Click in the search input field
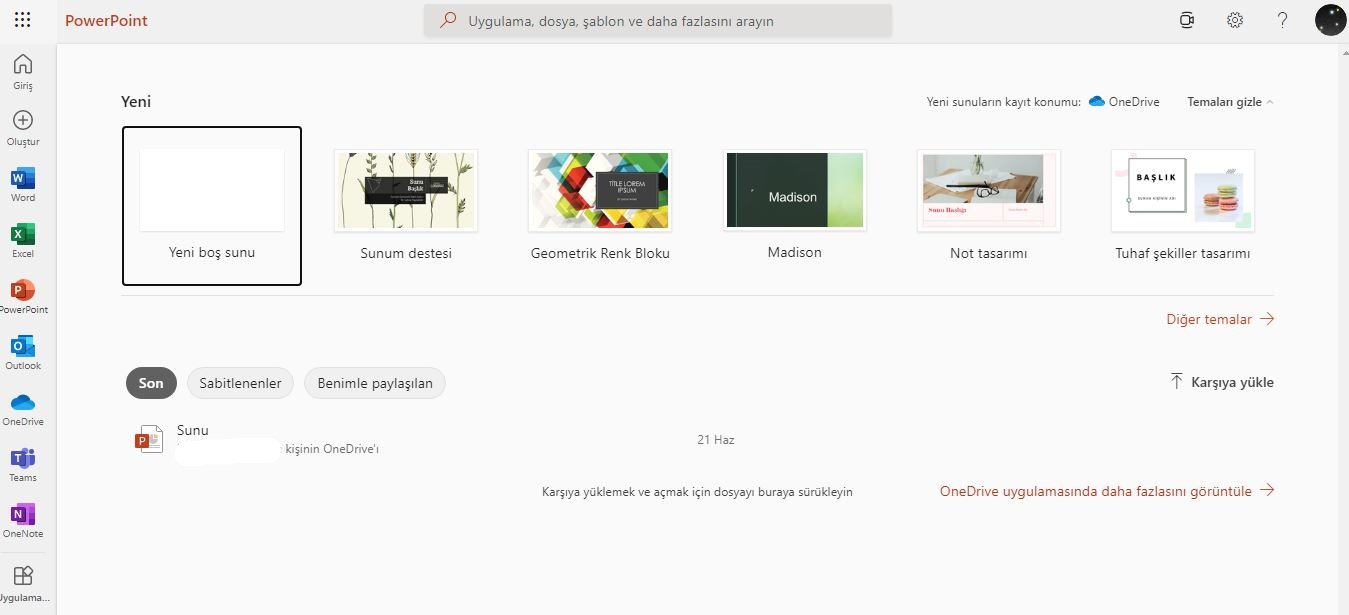Viewport: 1349px width, 615px height. click(x=658, y=20)
